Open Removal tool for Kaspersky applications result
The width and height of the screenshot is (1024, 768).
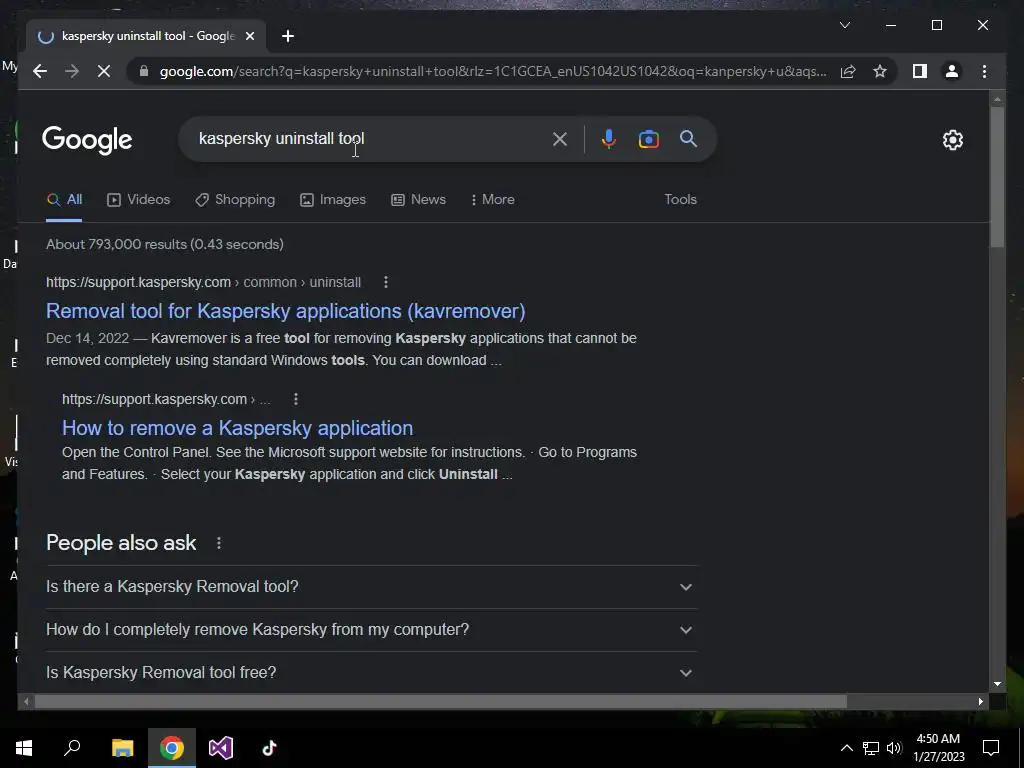(285, 311)
